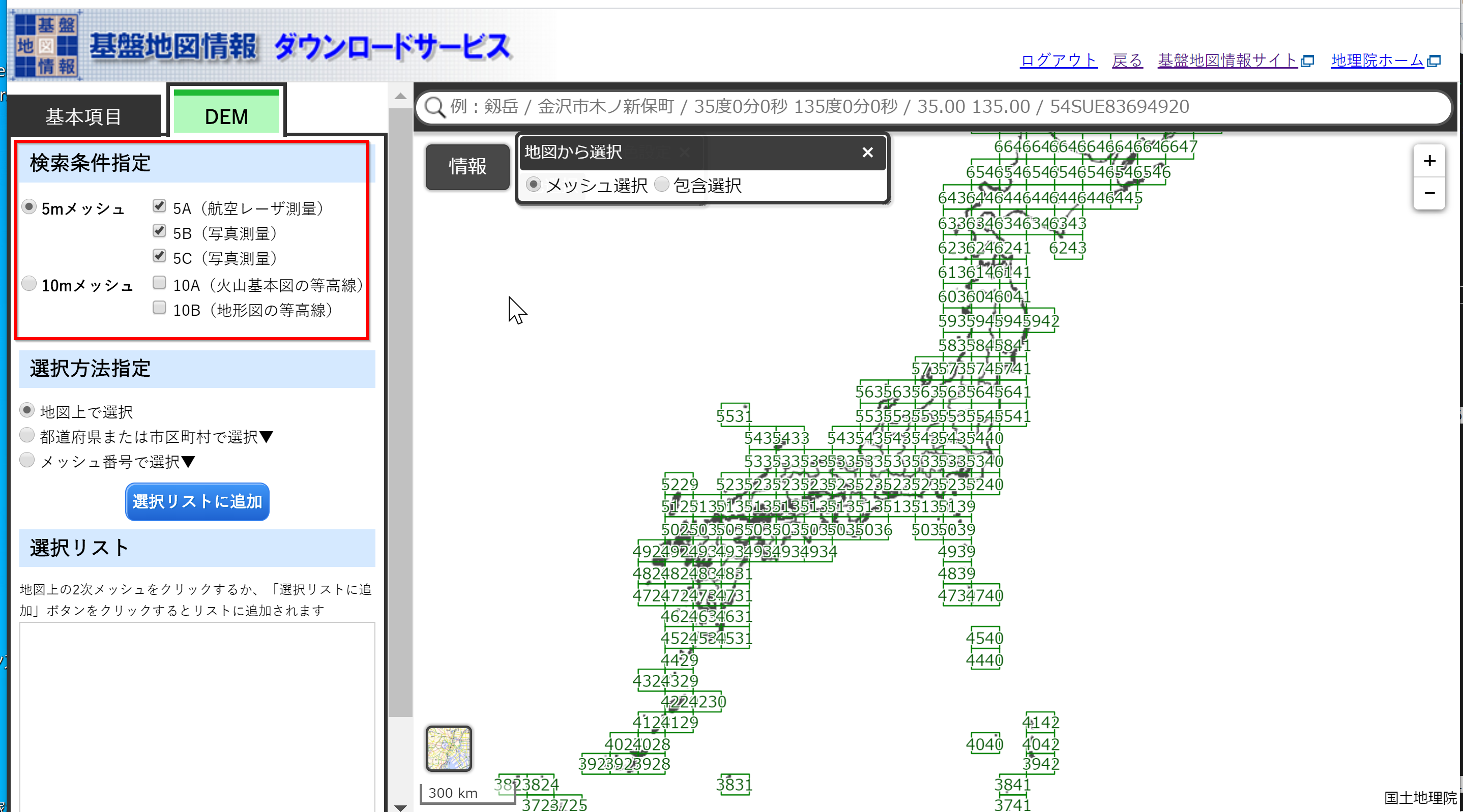Click the base map thumbnail switcher

(x=449, y=748)
